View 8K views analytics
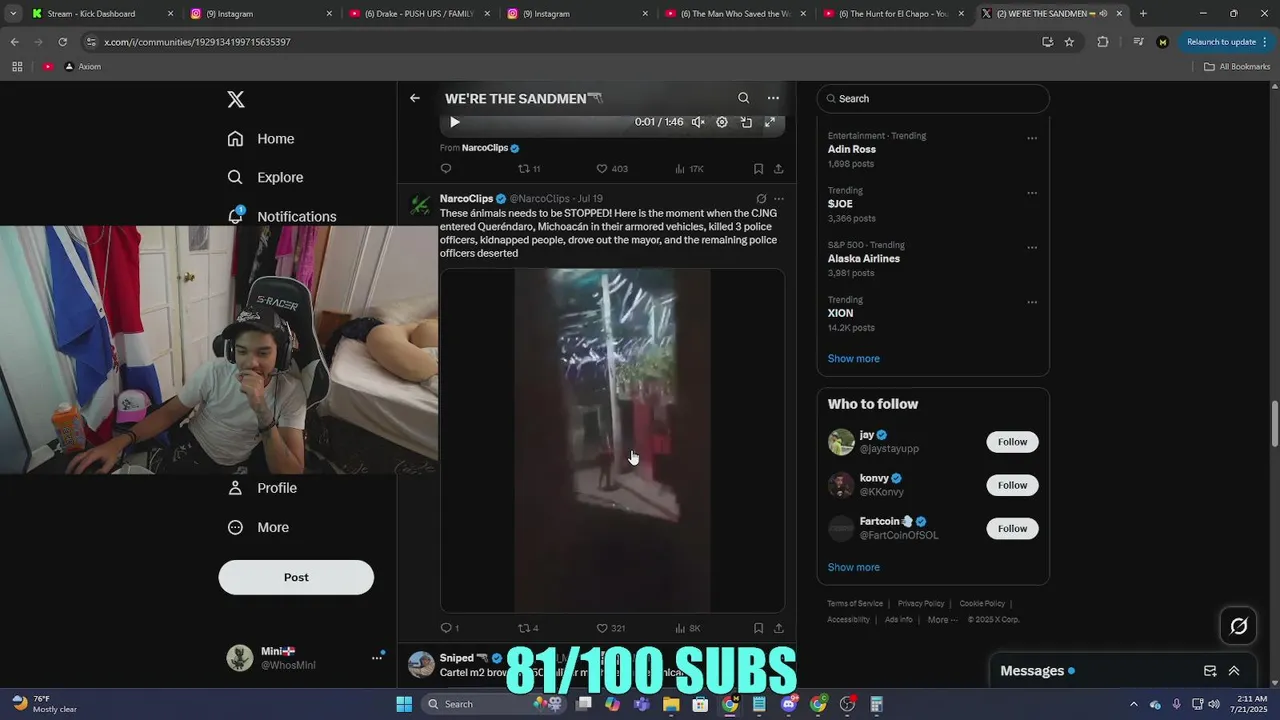The image size is (1280, 720). click(688, 628)
